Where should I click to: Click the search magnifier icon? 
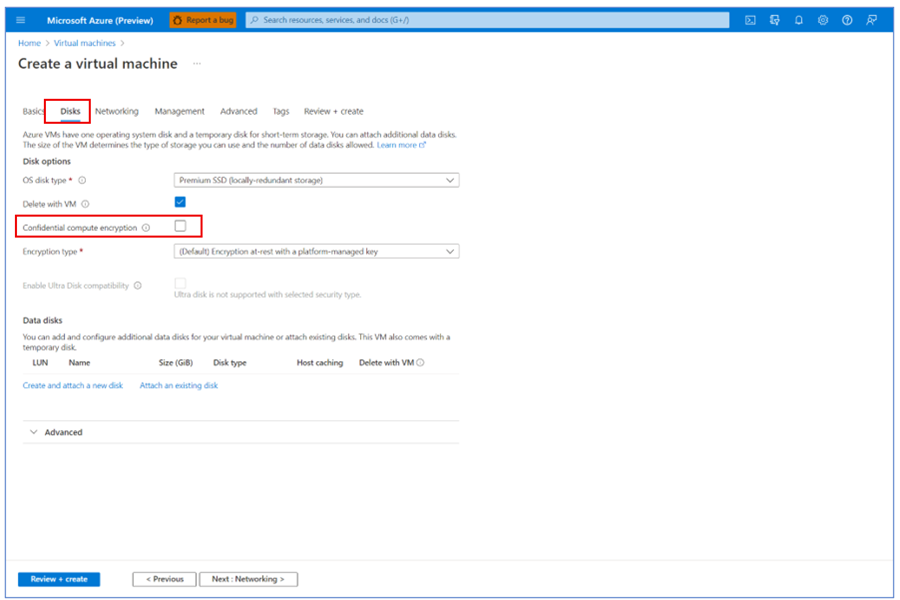[255, 20]
